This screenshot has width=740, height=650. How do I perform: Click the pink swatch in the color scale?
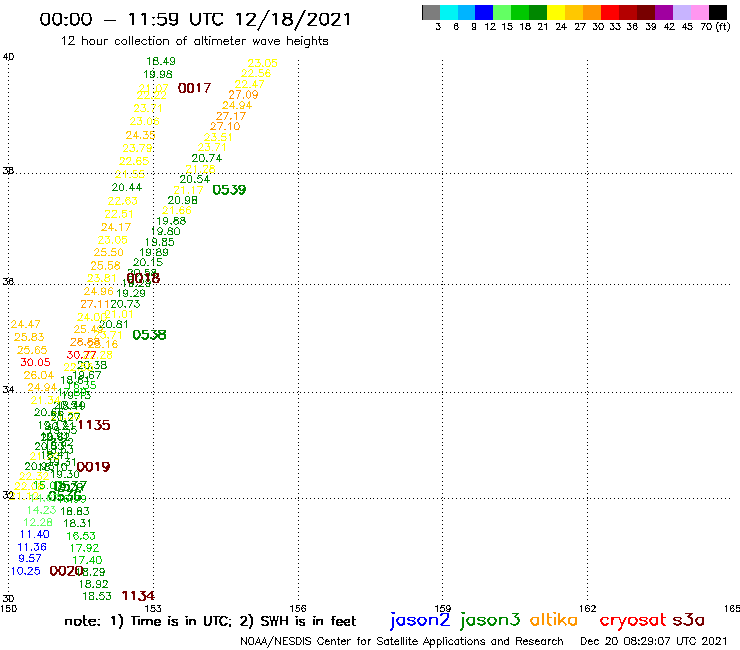click(700, 13)
